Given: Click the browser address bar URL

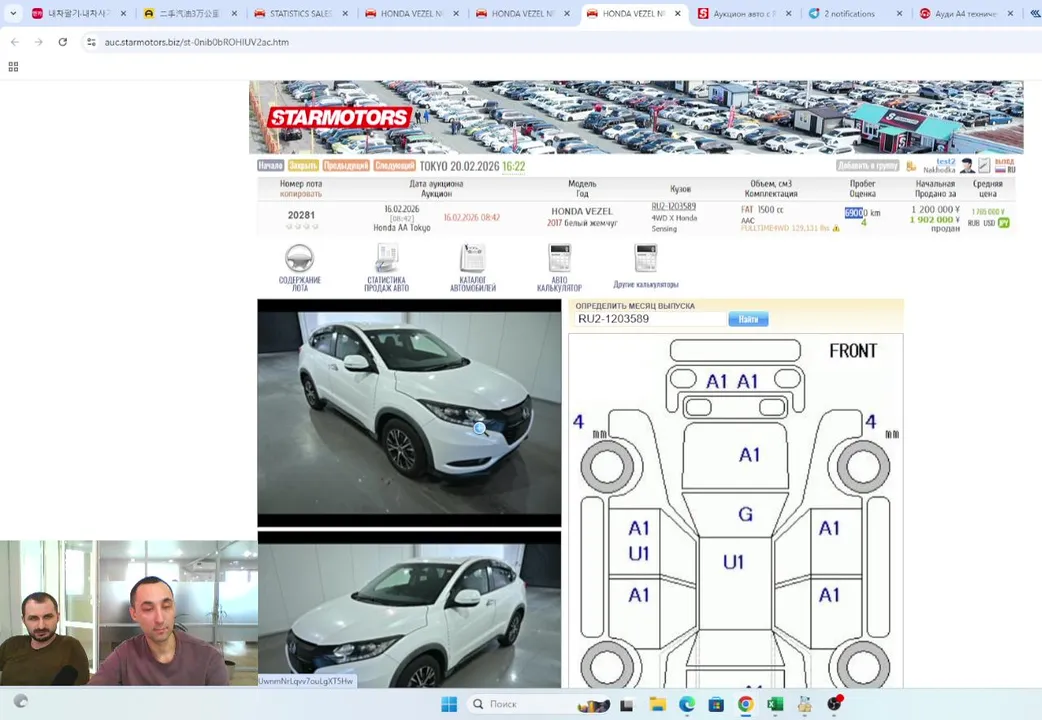Looking at the screenshot, I should (197, 42).
